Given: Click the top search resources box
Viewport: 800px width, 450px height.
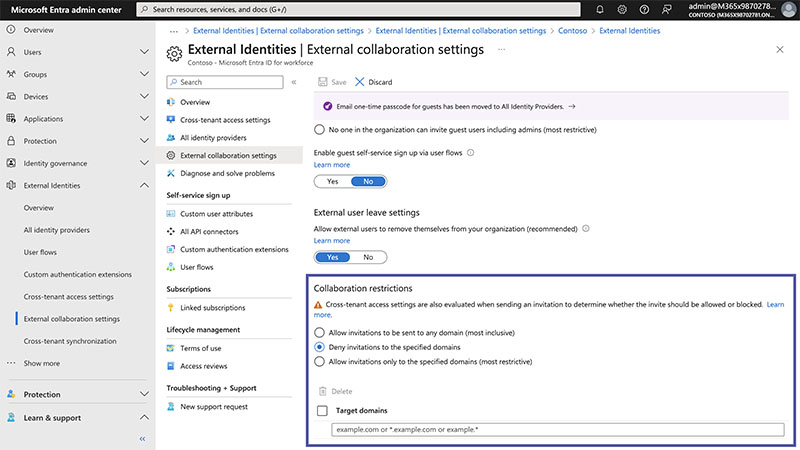Looking at the screenshot, I should pyautogui.click(x=358, y=9).
